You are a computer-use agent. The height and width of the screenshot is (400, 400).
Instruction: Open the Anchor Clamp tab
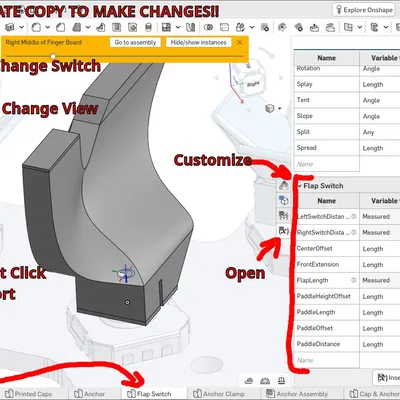pos(219,394)
